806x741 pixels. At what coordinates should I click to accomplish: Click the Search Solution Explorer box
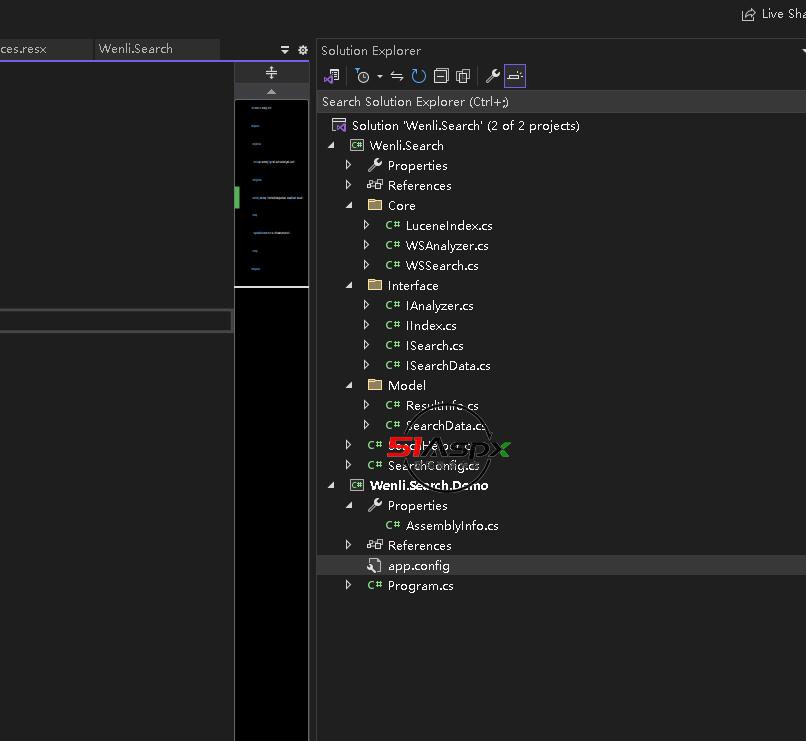tap(561, 102)
